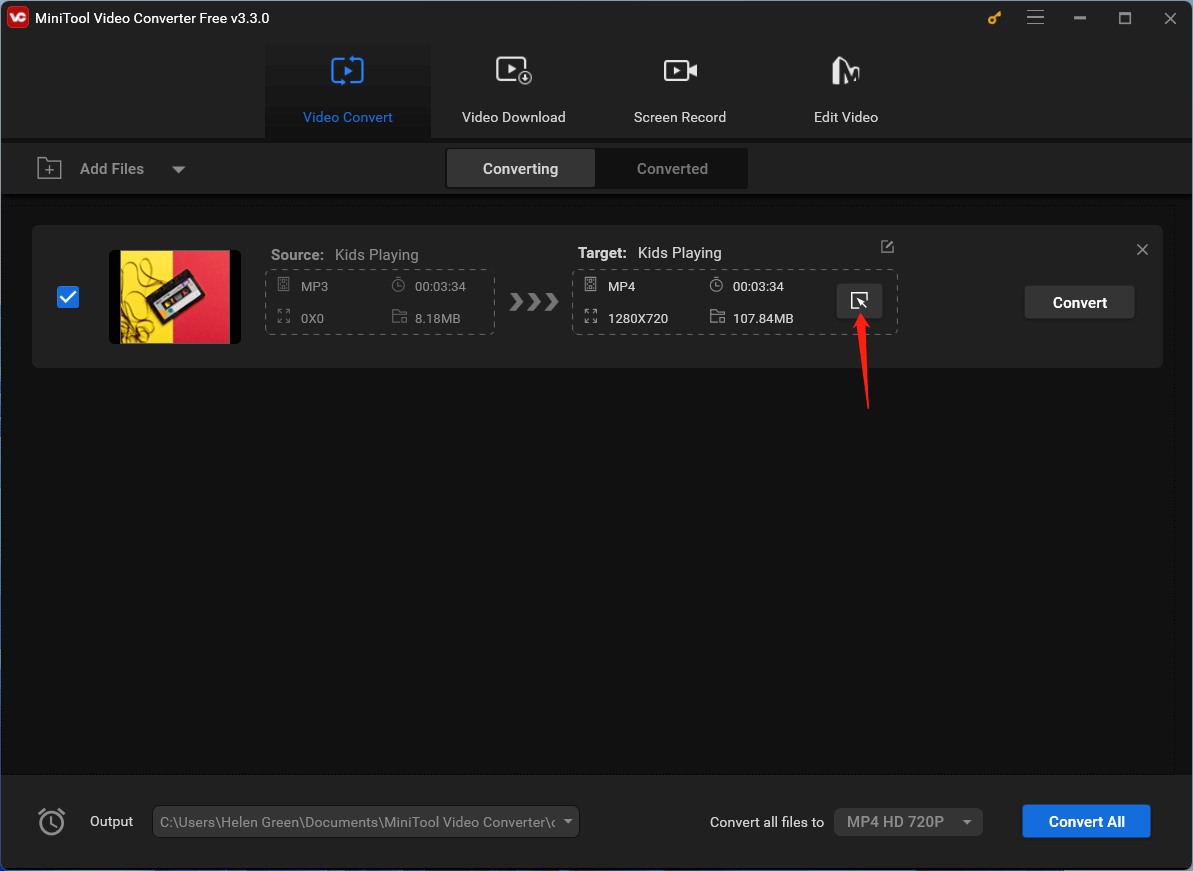
Task: Close the MiniTool Video Converter window
Action: (1170, 18)
